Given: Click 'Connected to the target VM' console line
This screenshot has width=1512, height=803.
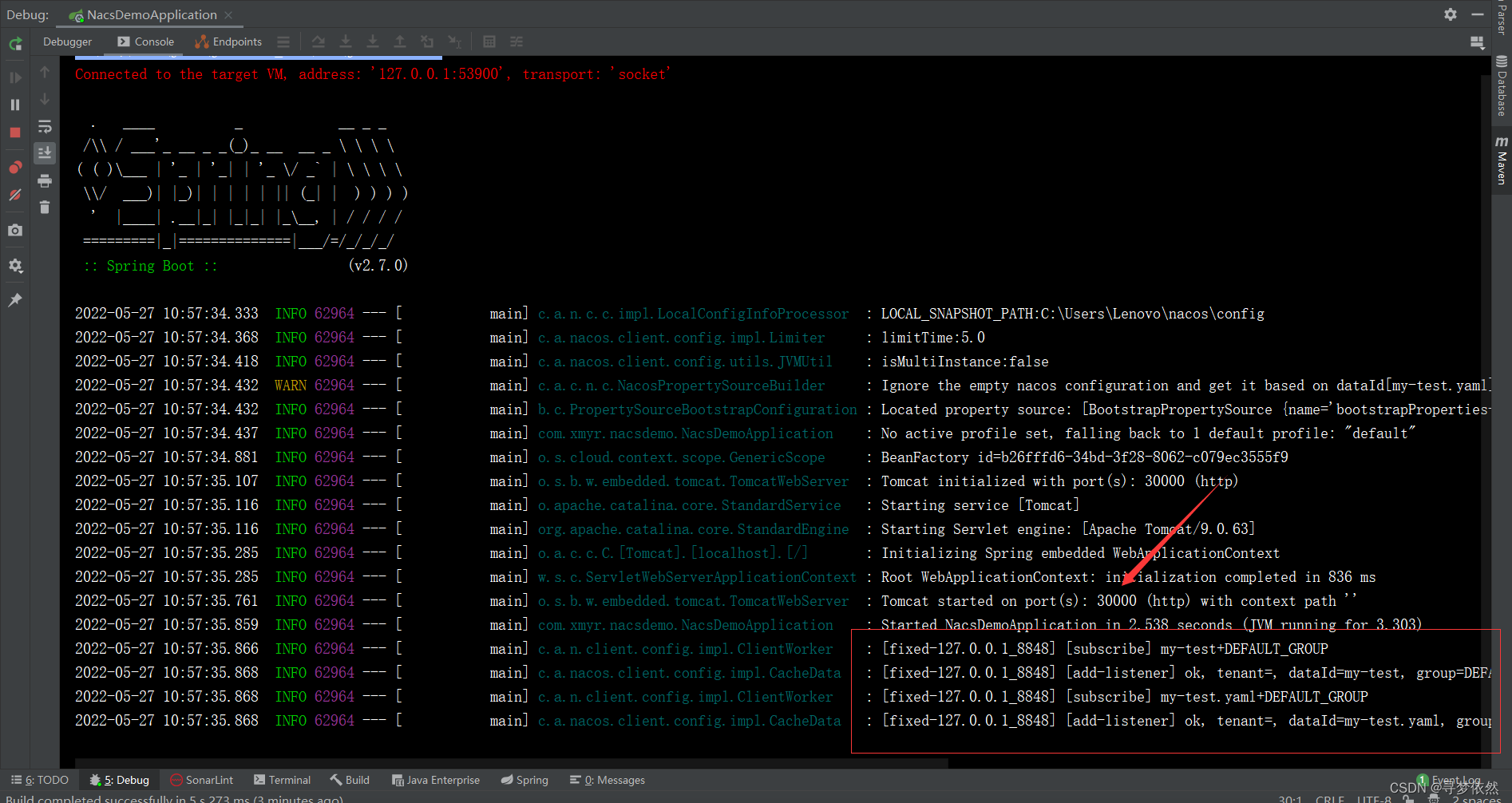Looking at the screenshot, I should coord(373,74).
